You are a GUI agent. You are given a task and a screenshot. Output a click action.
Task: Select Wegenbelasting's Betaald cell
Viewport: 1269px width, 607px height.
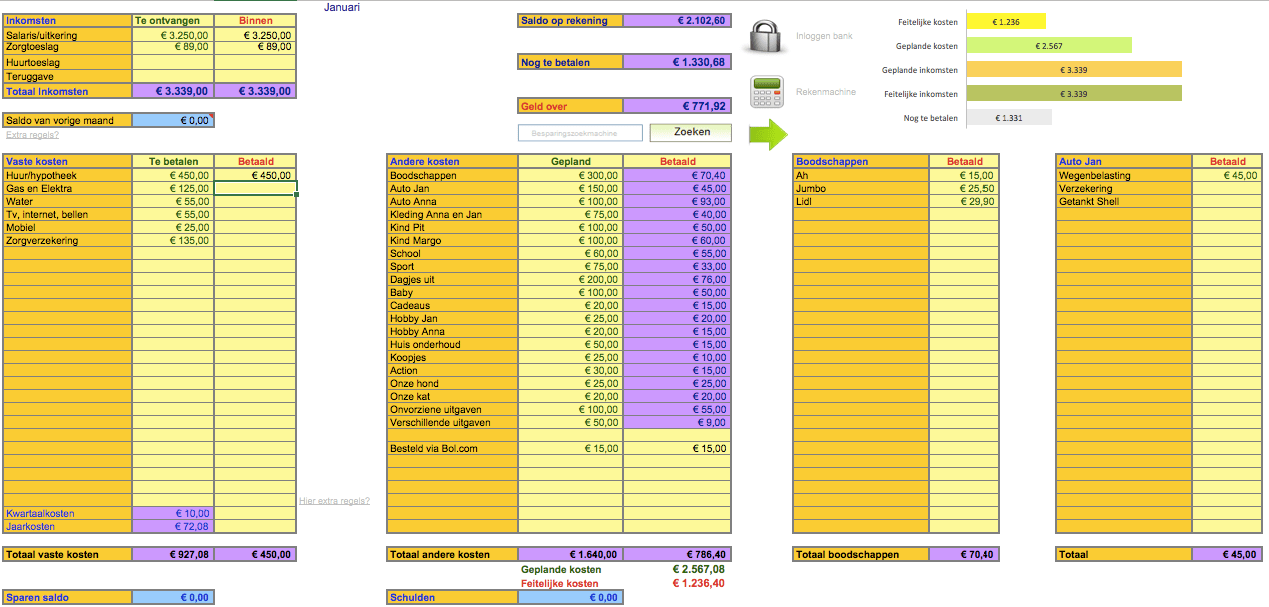click(1227, 176)
